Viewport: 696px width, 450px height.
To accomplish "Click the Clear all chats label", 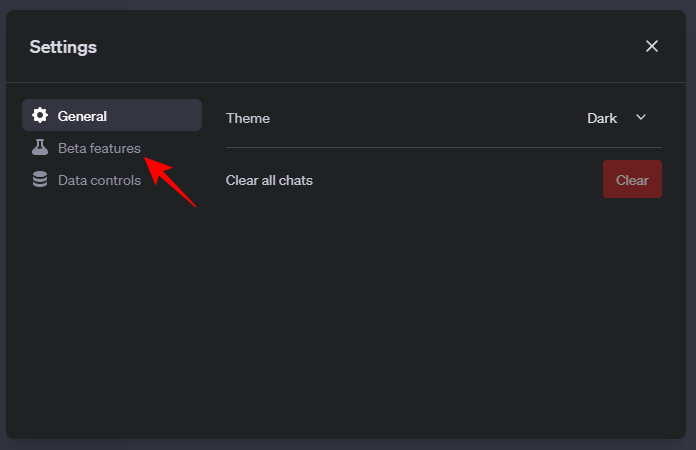I will (x=269, y=180).
